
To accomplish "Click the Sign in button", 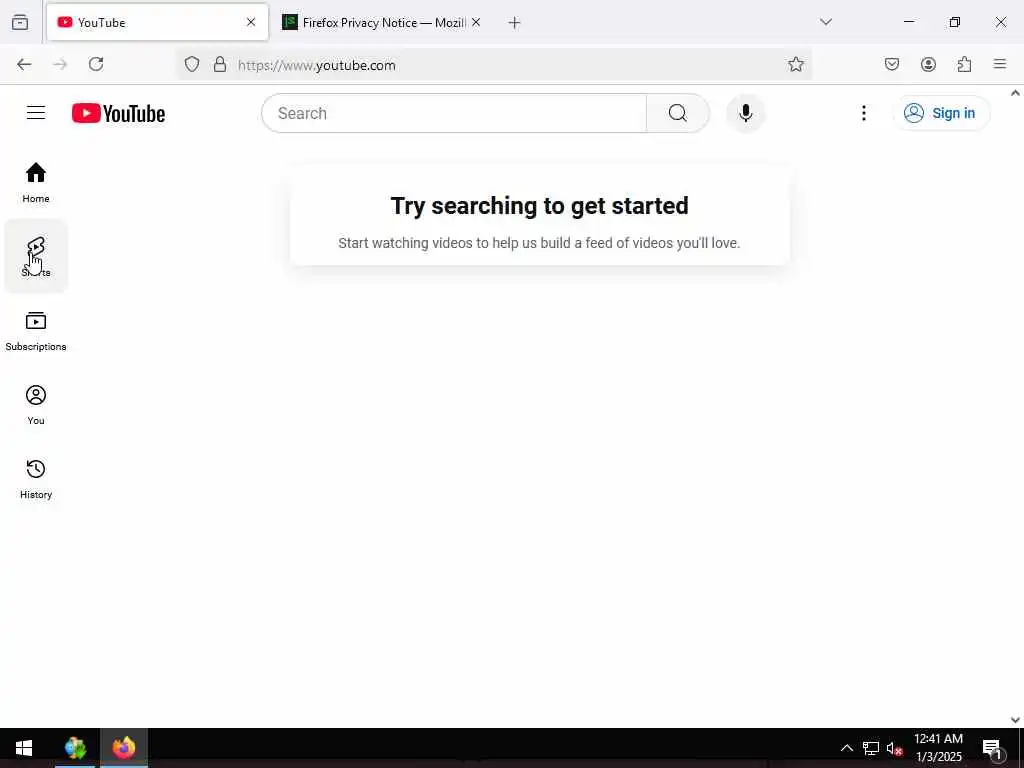I will [x=940, y=113].
